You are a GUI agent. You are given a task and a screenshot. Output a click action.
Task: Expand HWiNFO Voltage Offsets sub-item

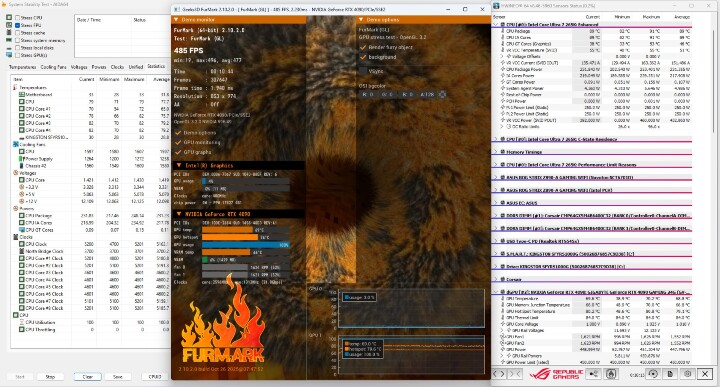coord(502,56)
